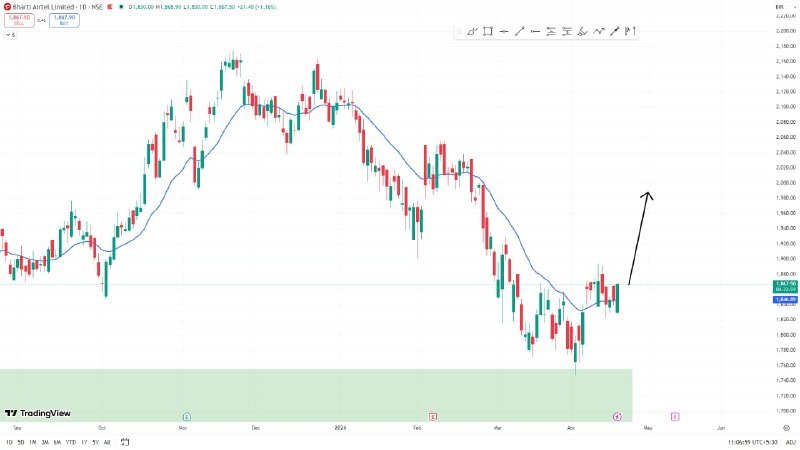Toggle ADJ adjusted data option

791,442
